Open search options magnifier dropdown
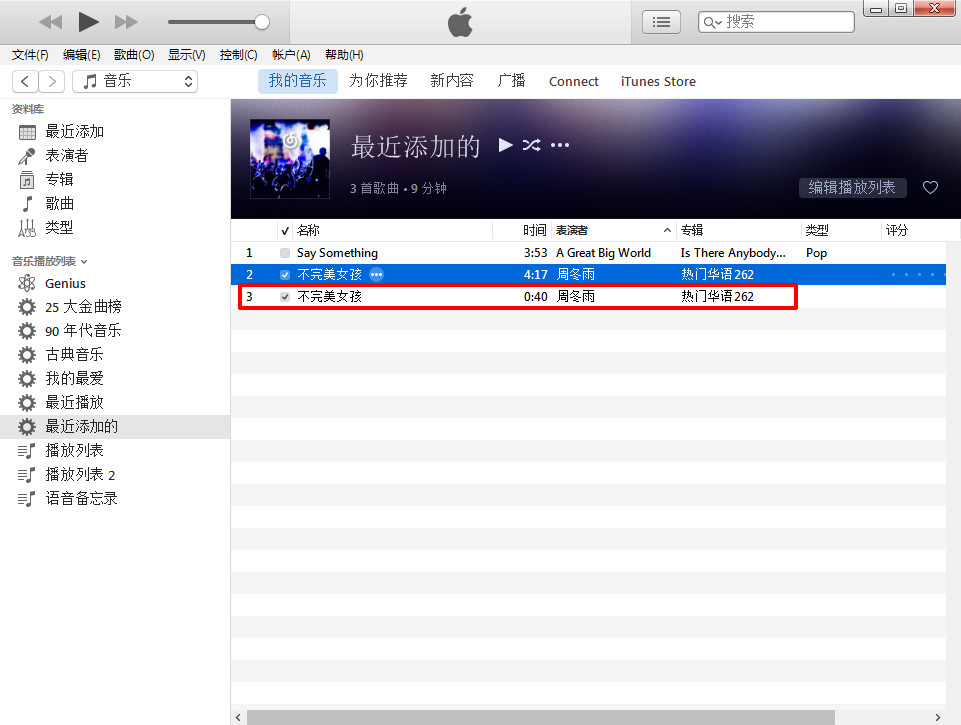 (712, 23)
